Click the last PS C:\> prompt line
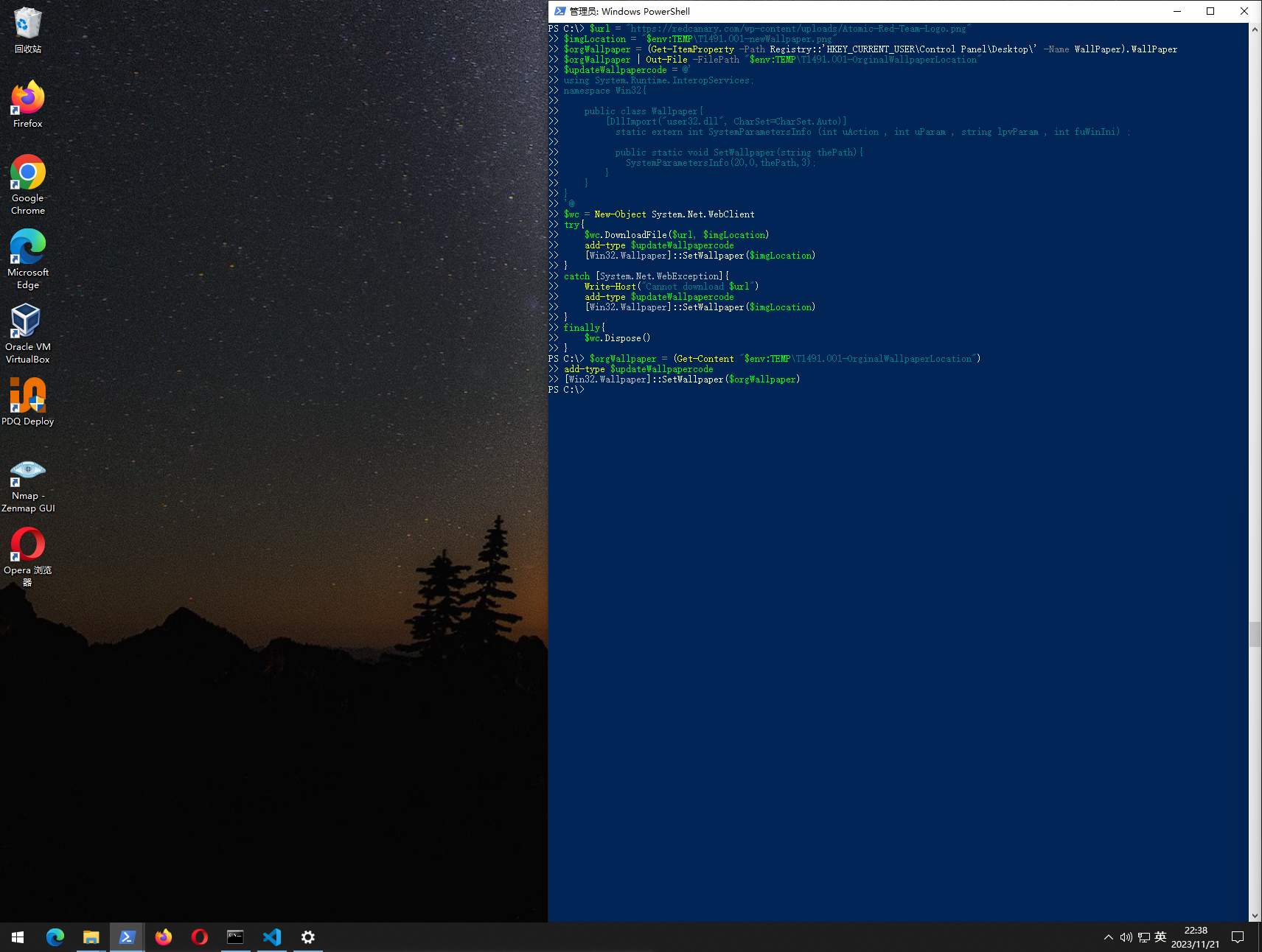 tap(566, 390)
